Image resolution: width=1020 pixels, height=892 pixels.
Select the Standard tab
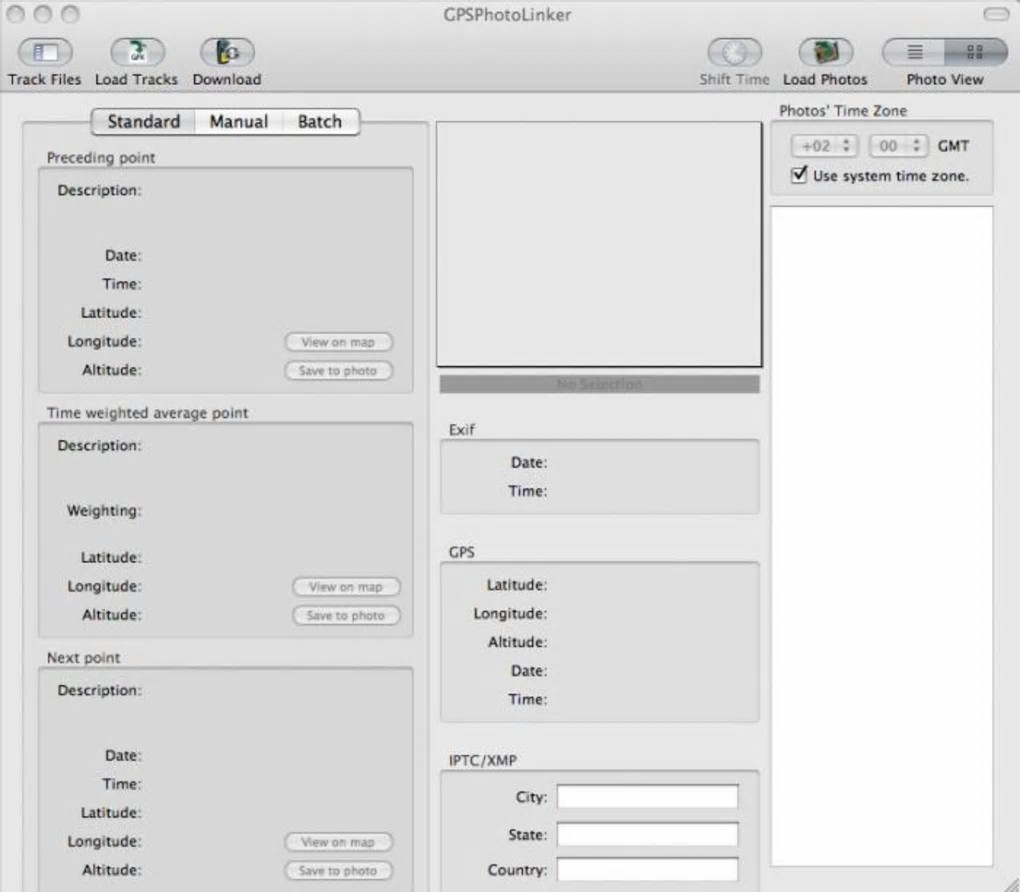[x=144, y=122]
